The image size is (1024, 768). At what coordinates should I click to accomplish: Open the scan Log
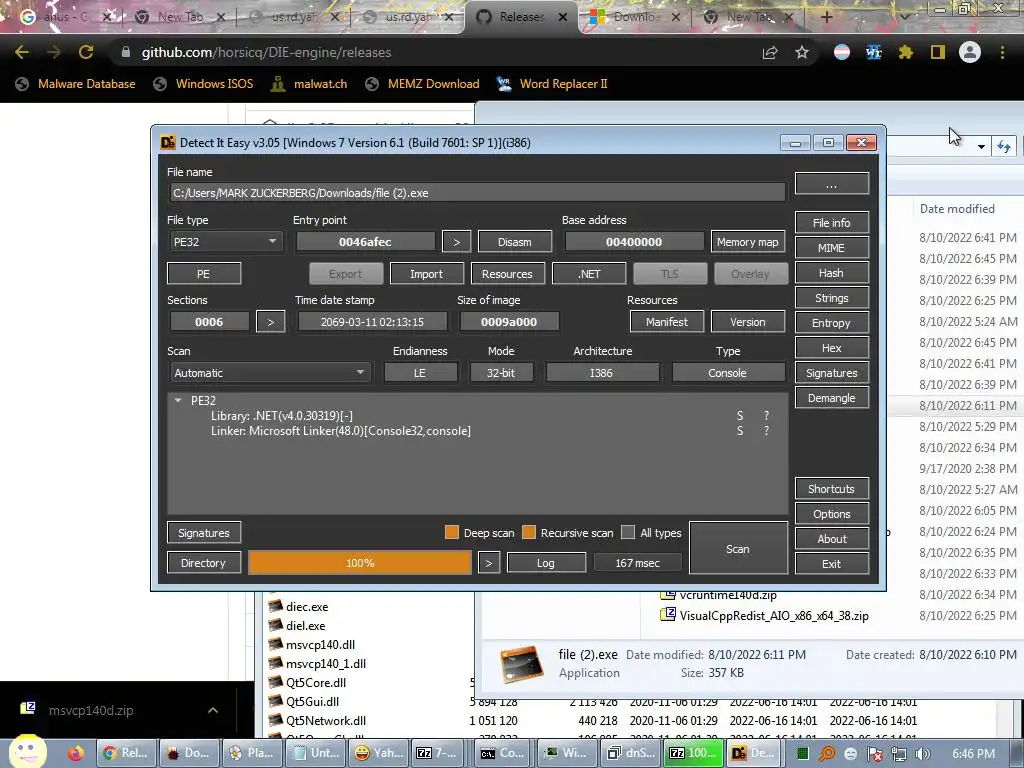[546, 563]
